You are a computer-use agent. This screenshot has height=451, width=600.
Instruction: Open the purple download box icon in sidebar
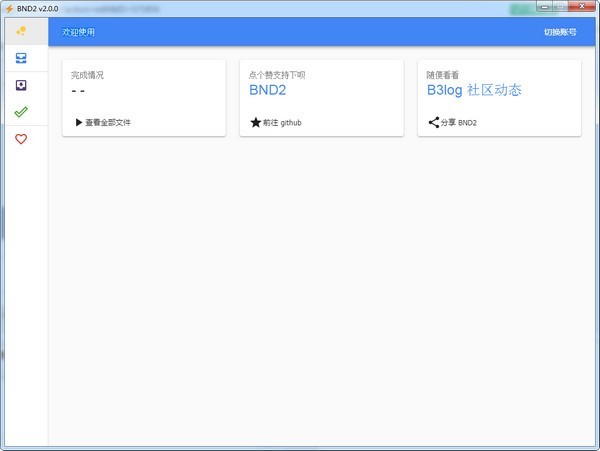[x=21, y=85]
